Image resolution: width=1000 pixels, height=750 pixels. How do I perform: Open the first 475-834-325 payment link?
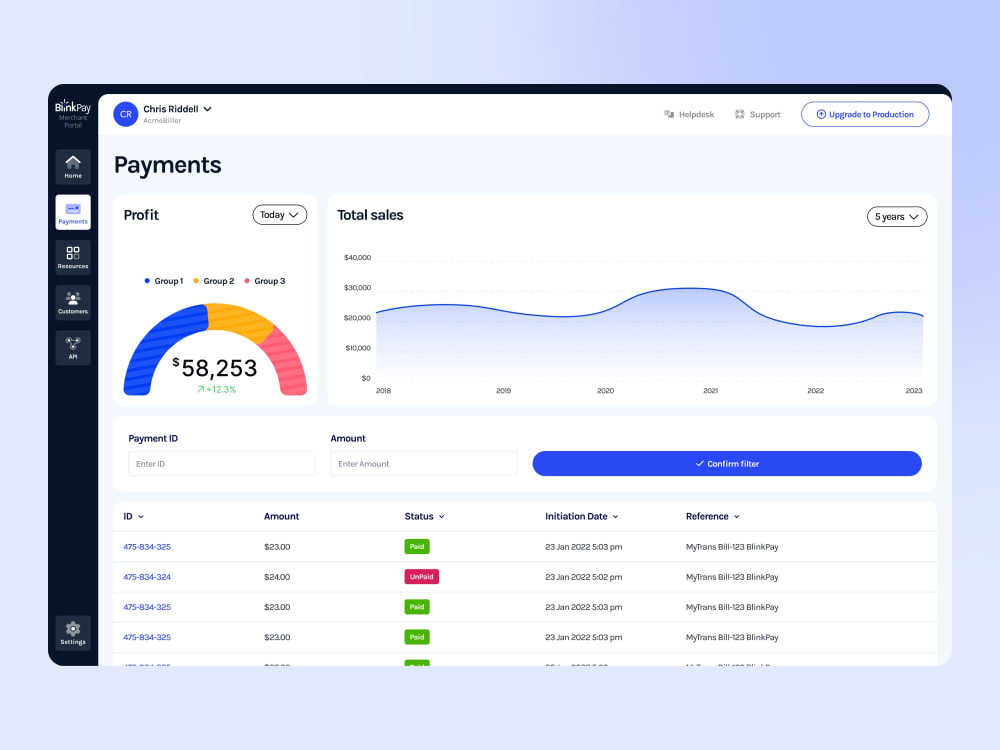(x=147, y=547)
